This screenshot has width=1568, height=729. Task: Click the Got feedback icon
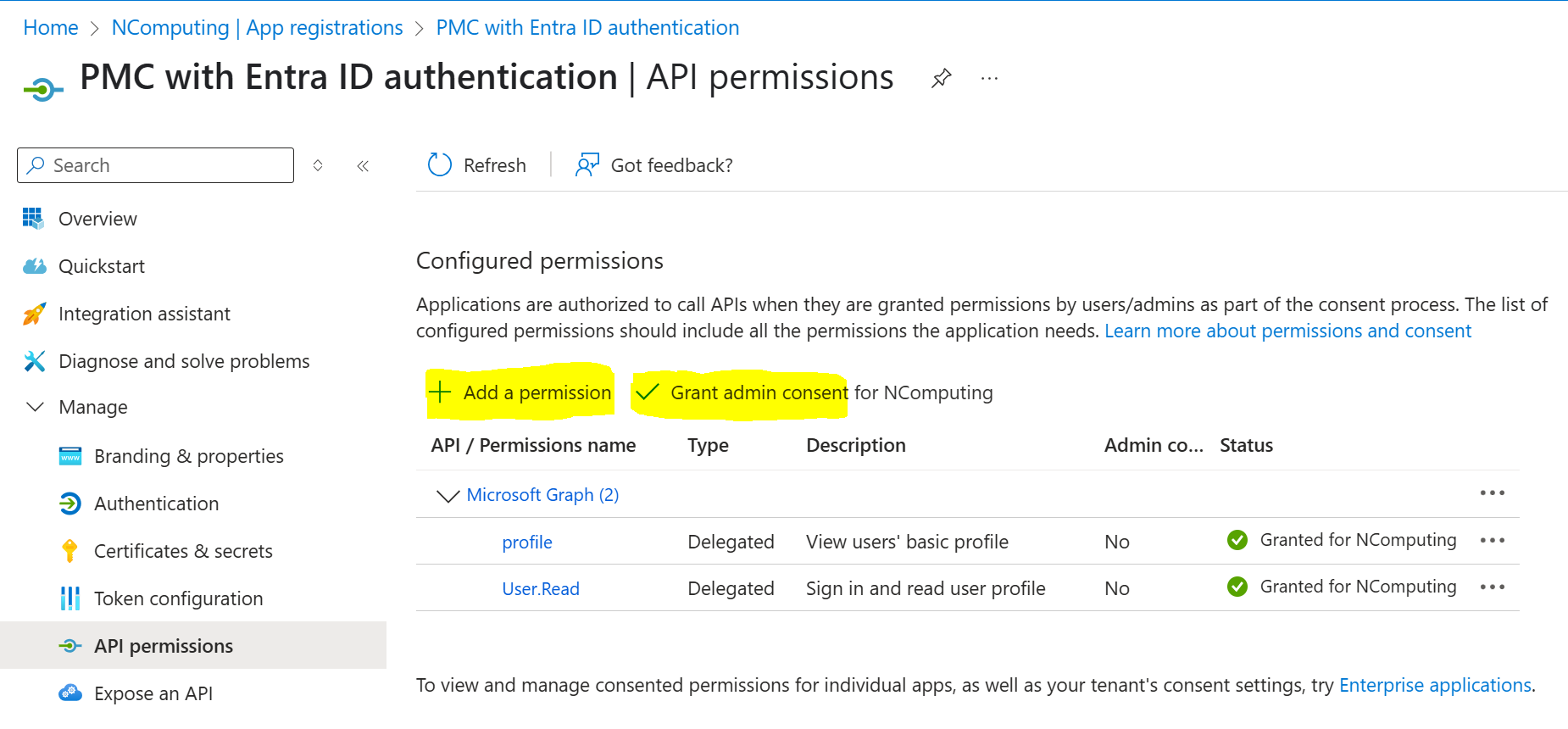(x=587, y=164)
